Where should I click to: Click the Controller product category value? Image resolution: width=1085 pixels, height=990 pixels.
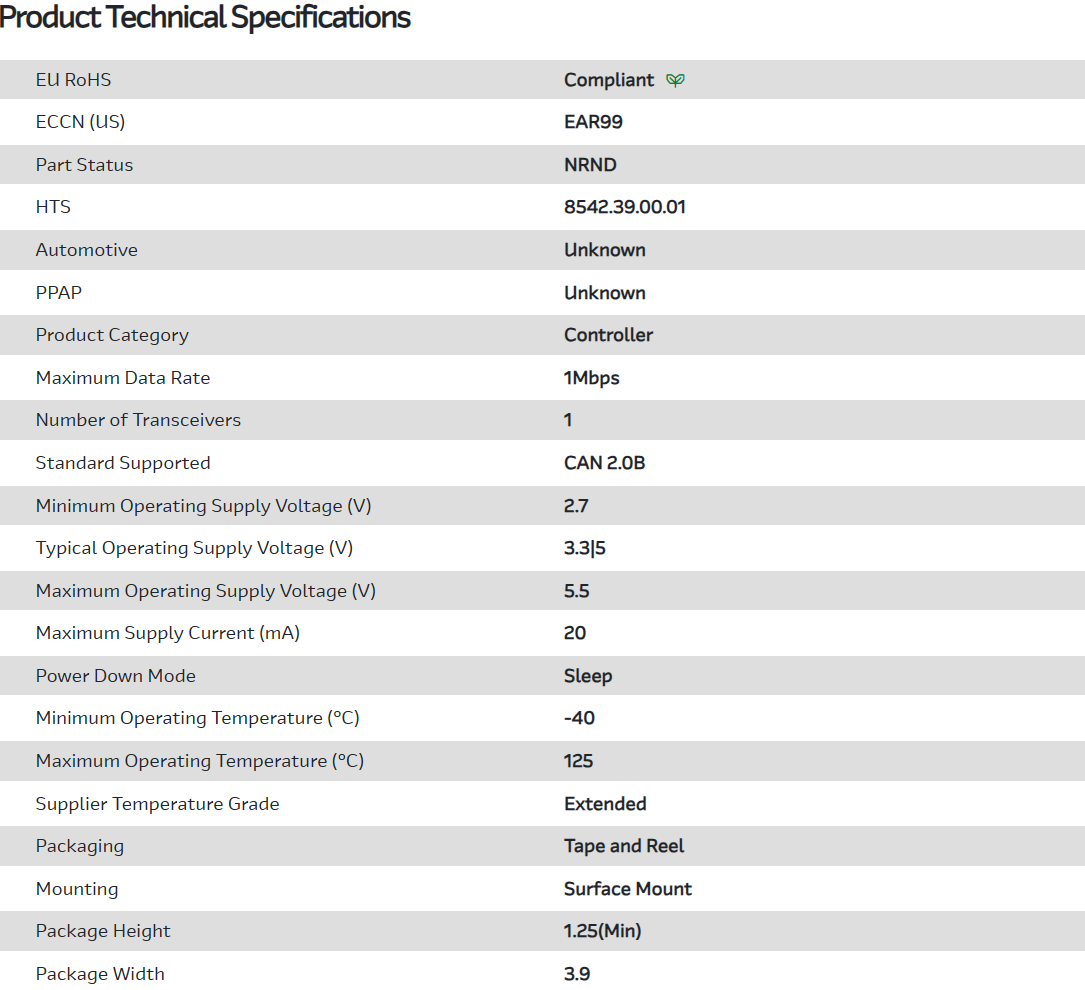pyautogui.click(x=608, y=335)
